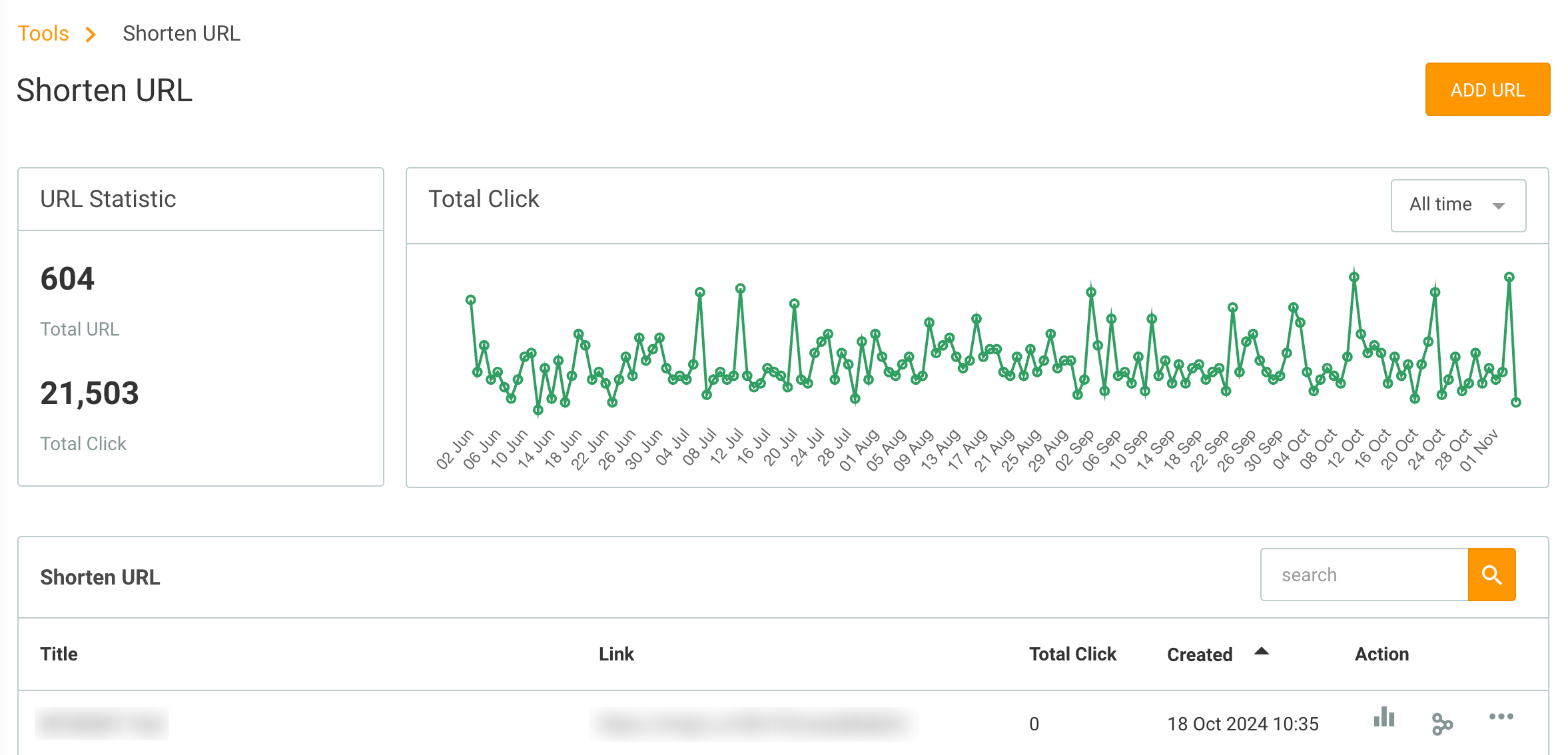Sort table by Title column

pyautogui.click(x=59, y=654)
